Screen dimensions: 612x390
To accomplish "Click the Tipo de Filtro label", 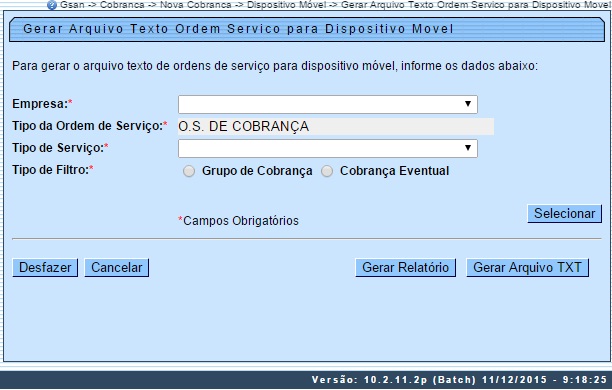I will (x=53, y=170).
